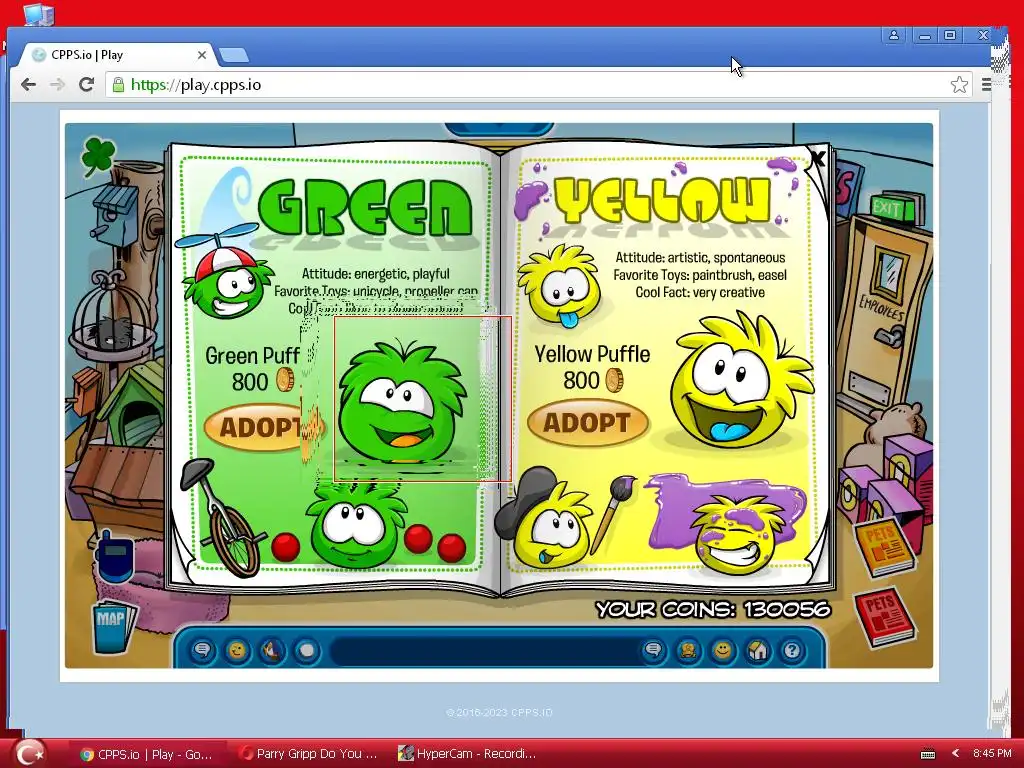The image size is (1024, 768).
Task: Click 'Attitude: energetic, playful' text
Action: click(x=376, y=273)
